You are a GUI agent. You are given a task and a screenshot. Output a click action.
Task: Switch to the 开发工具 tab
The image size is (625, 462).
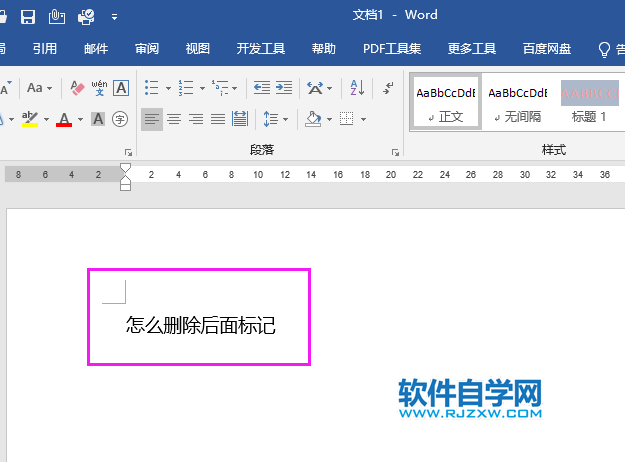(260, 48)
